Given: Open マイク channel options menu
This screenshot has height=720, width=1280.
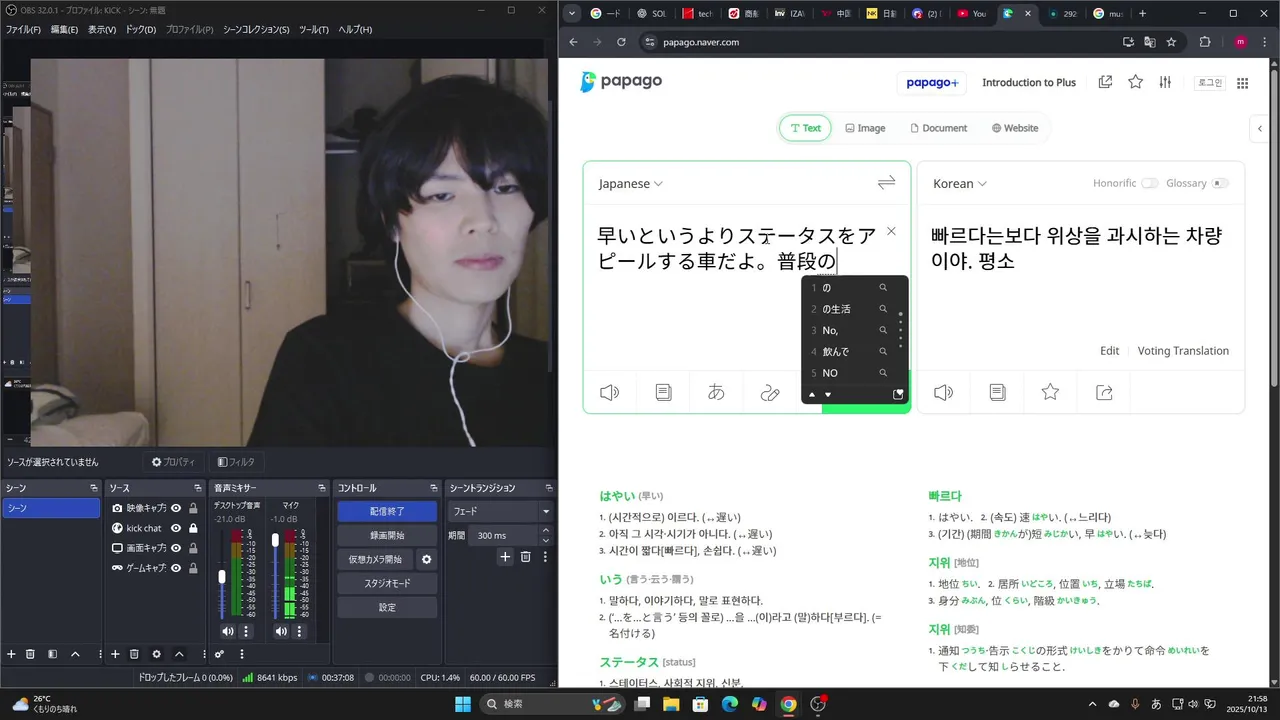Looking at the screenshot, I should pyautogui.click(x=299, y=631).
